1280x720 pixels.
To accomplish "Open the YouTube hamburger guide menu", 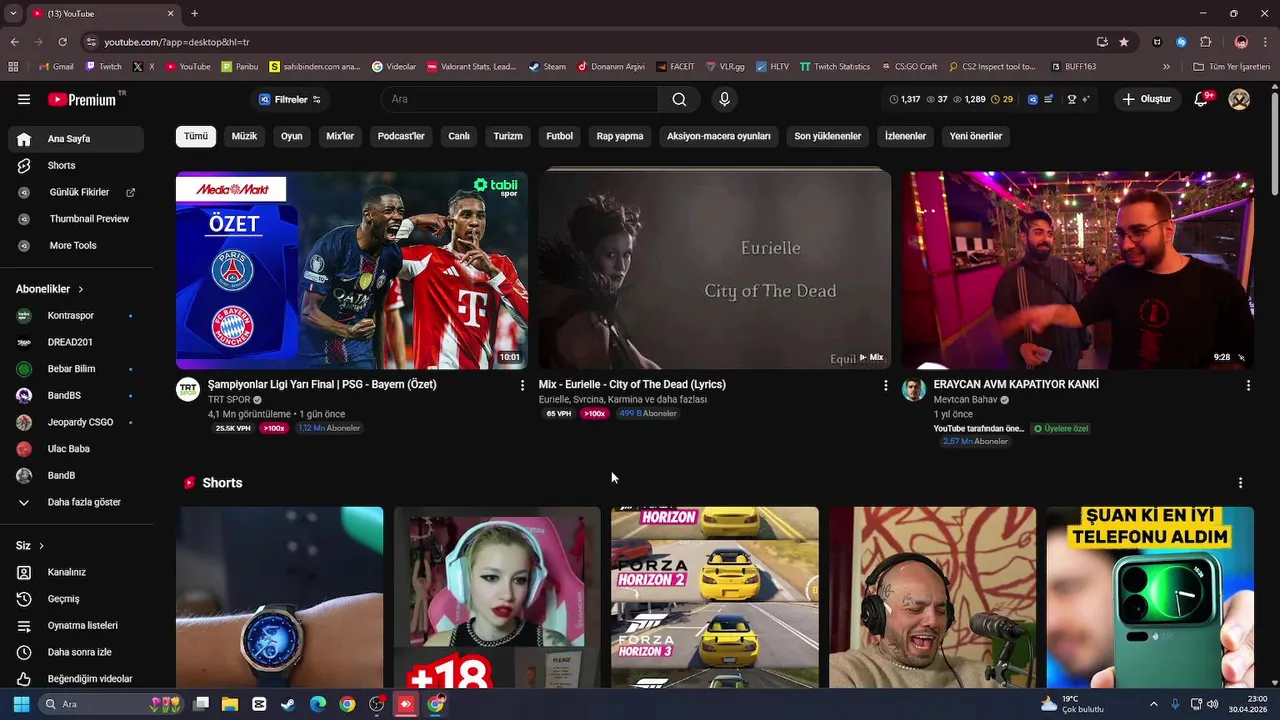I will coord(24,99).
